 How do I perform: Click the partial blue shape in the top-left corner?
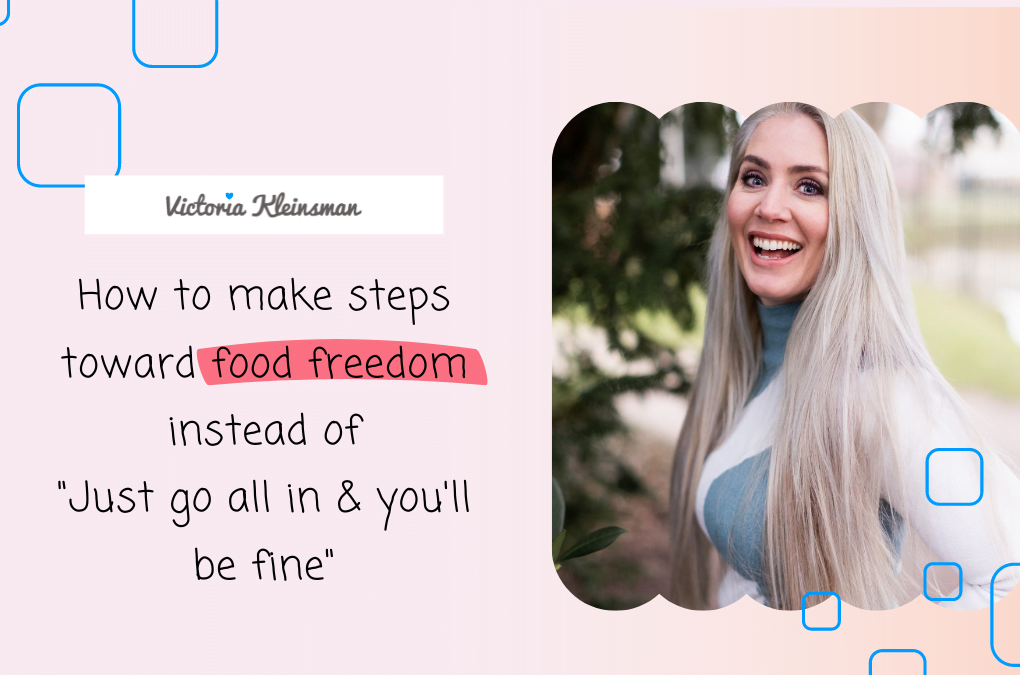click(x=4, y=12)
